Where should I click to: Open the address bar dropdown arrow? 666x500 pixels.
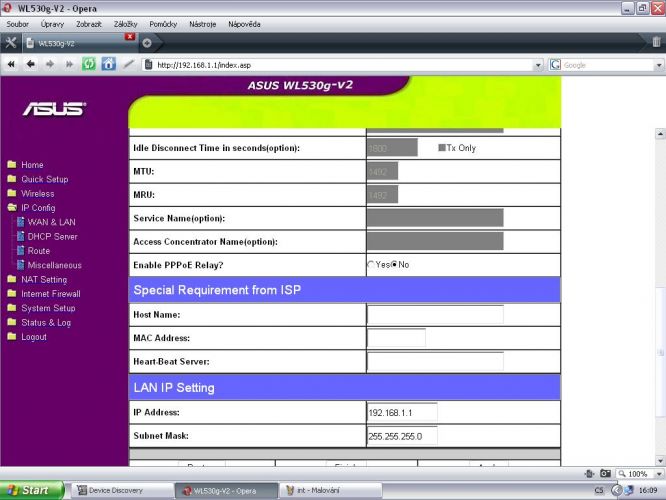538,65
